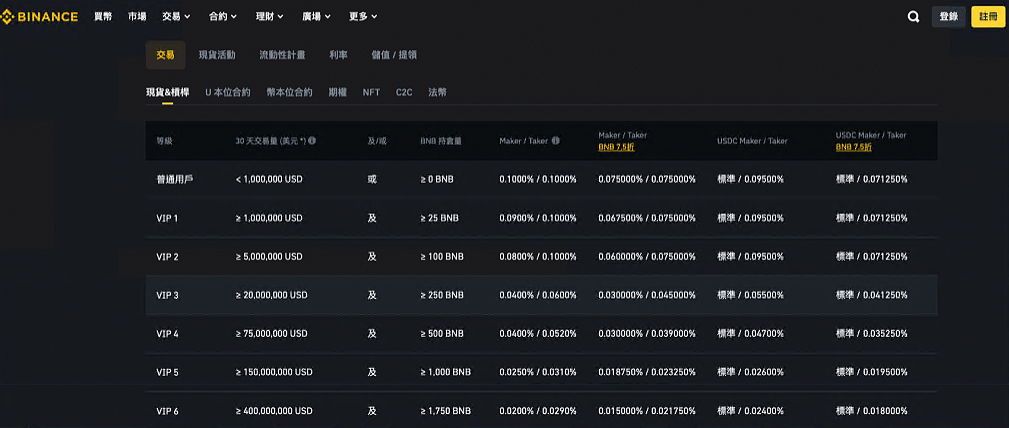Expand the 廣場 dropdown menu
The width and height of the screenshot is (1009, 428).
[317, 17]
